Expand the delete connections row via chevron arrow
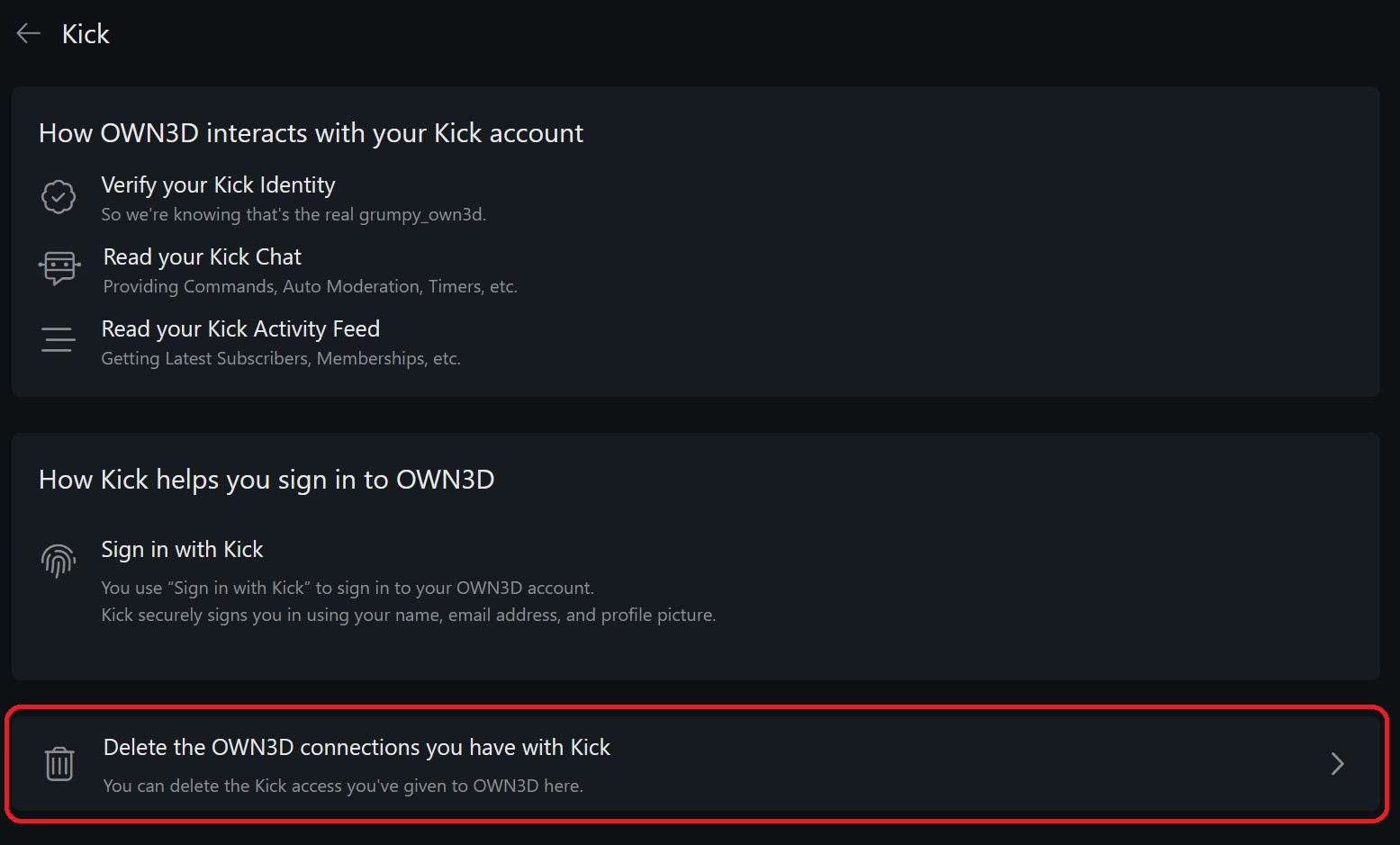This screenshot has height=845, width=1400. (1337, 764)
